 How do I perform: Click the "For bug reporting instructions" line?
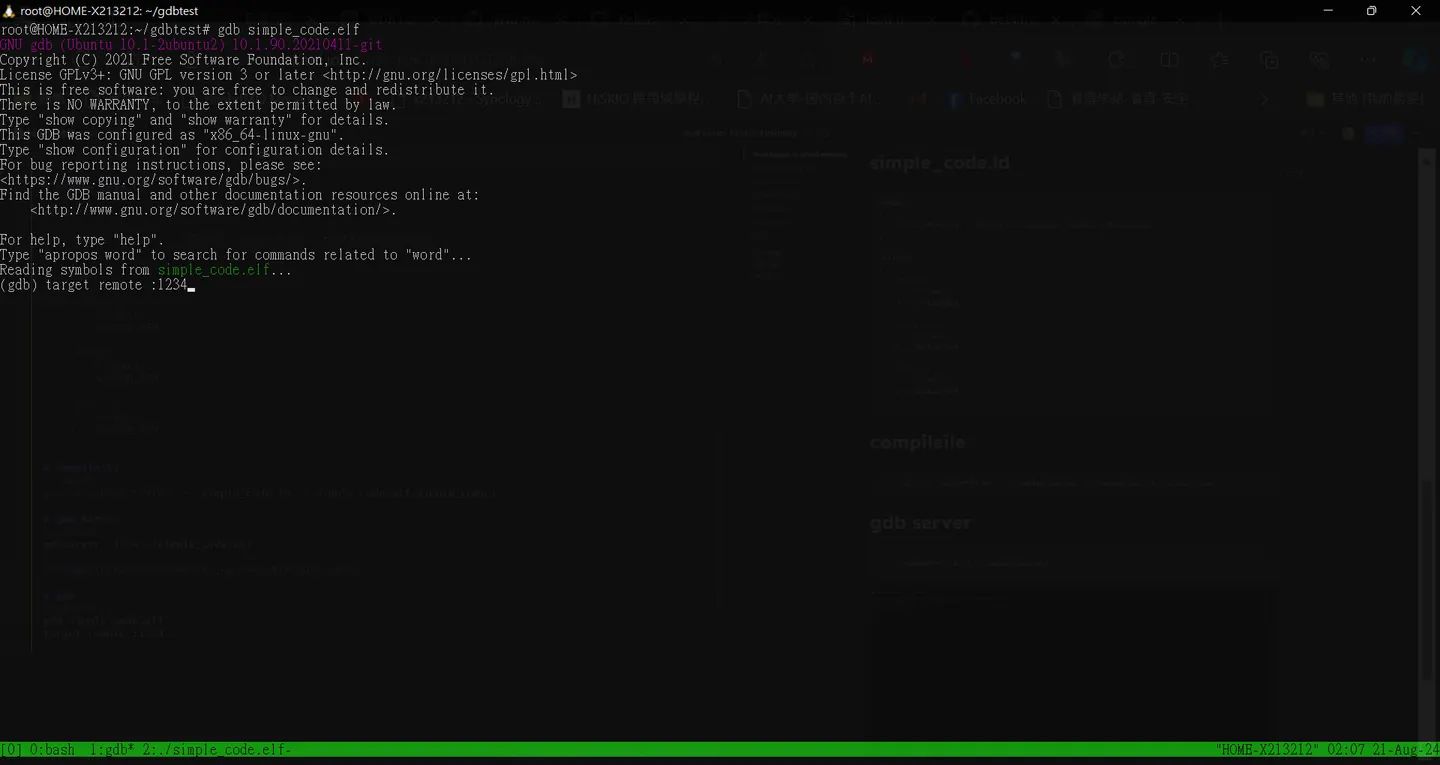(x=161, y=165)
